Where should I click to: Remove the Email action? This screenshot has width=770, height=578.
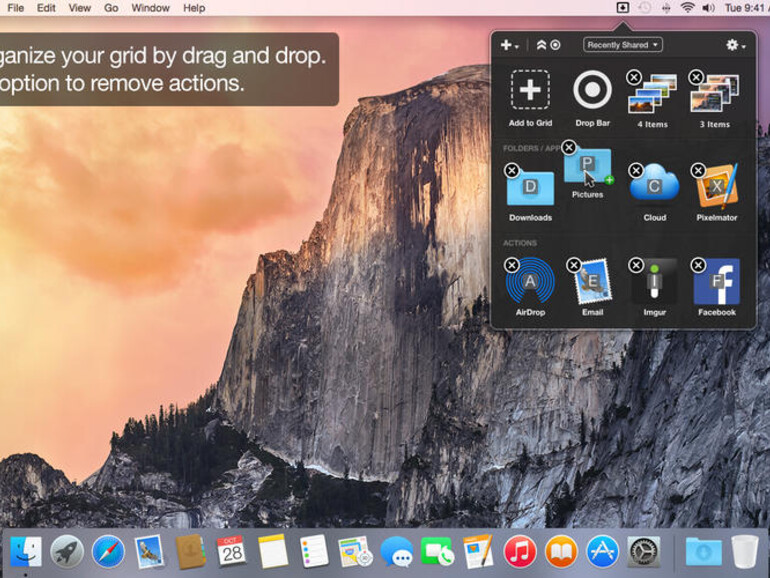coord(574,265)
